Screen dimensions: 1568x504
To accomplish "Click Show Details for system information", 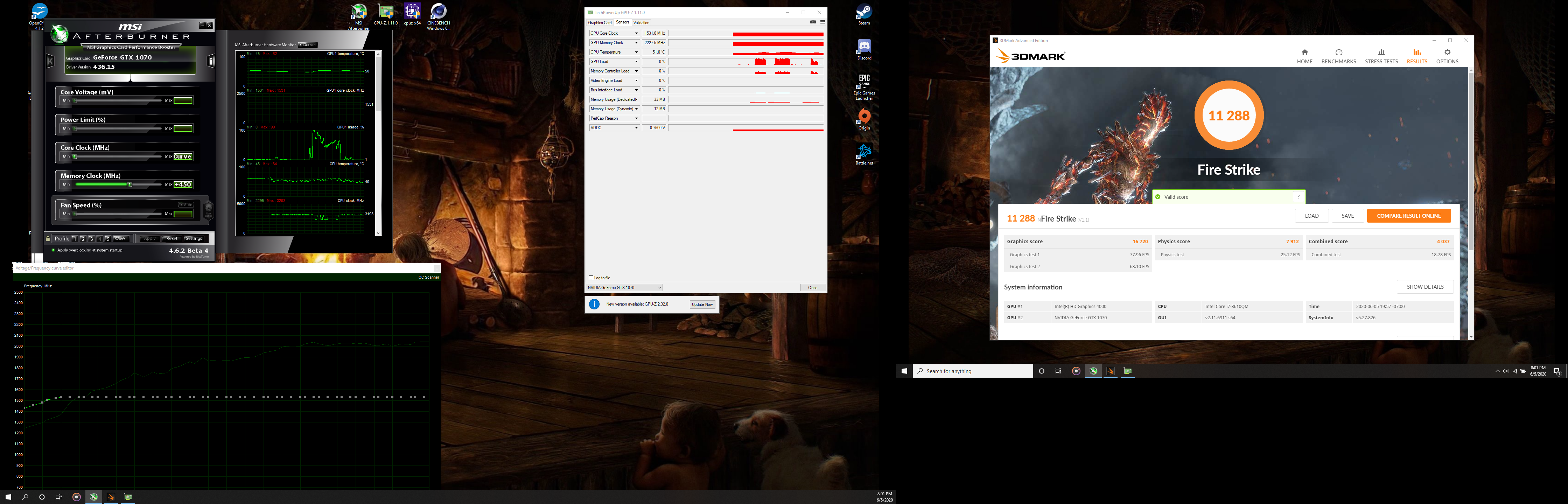I will 1425,287.
